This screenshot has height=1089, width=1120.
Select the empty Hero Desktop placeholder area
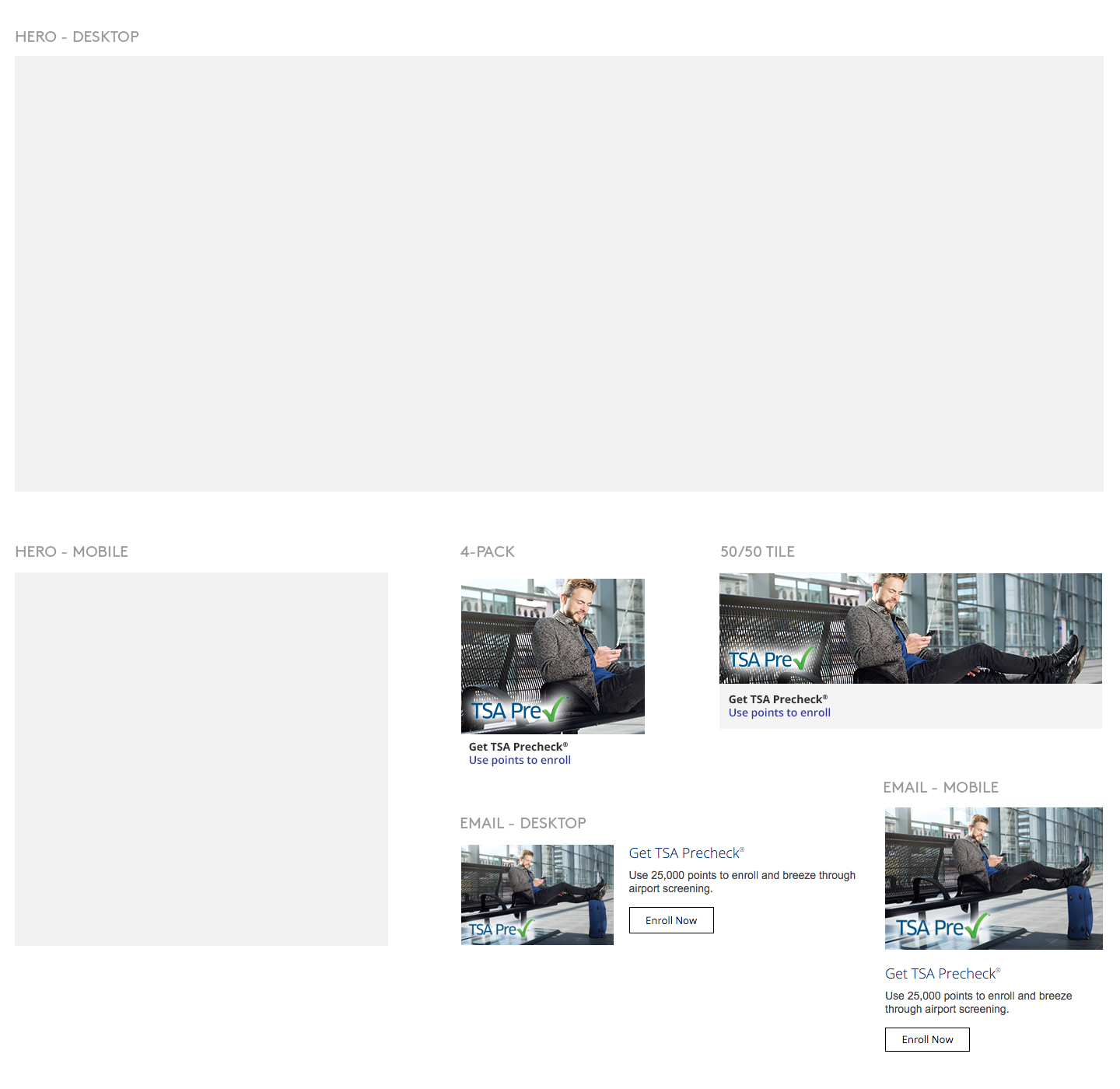coord(558,273)
